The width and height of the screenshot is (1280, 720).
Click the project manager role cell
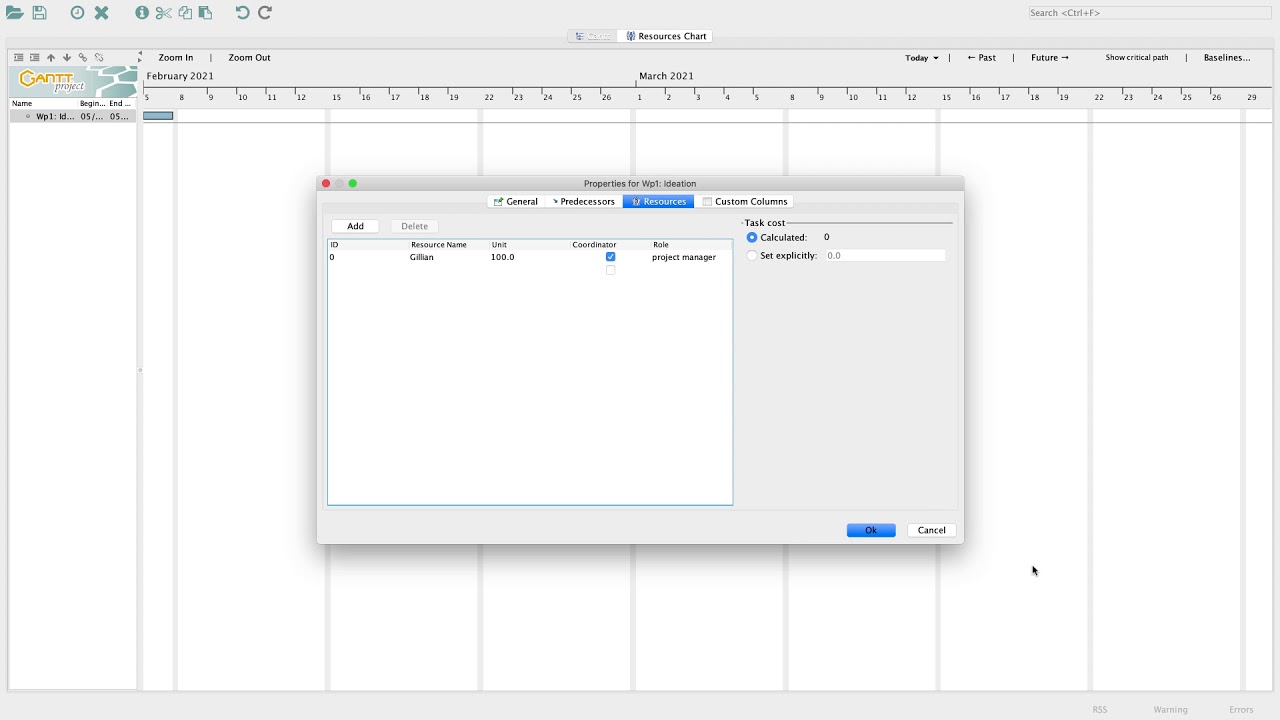(690, 257)
